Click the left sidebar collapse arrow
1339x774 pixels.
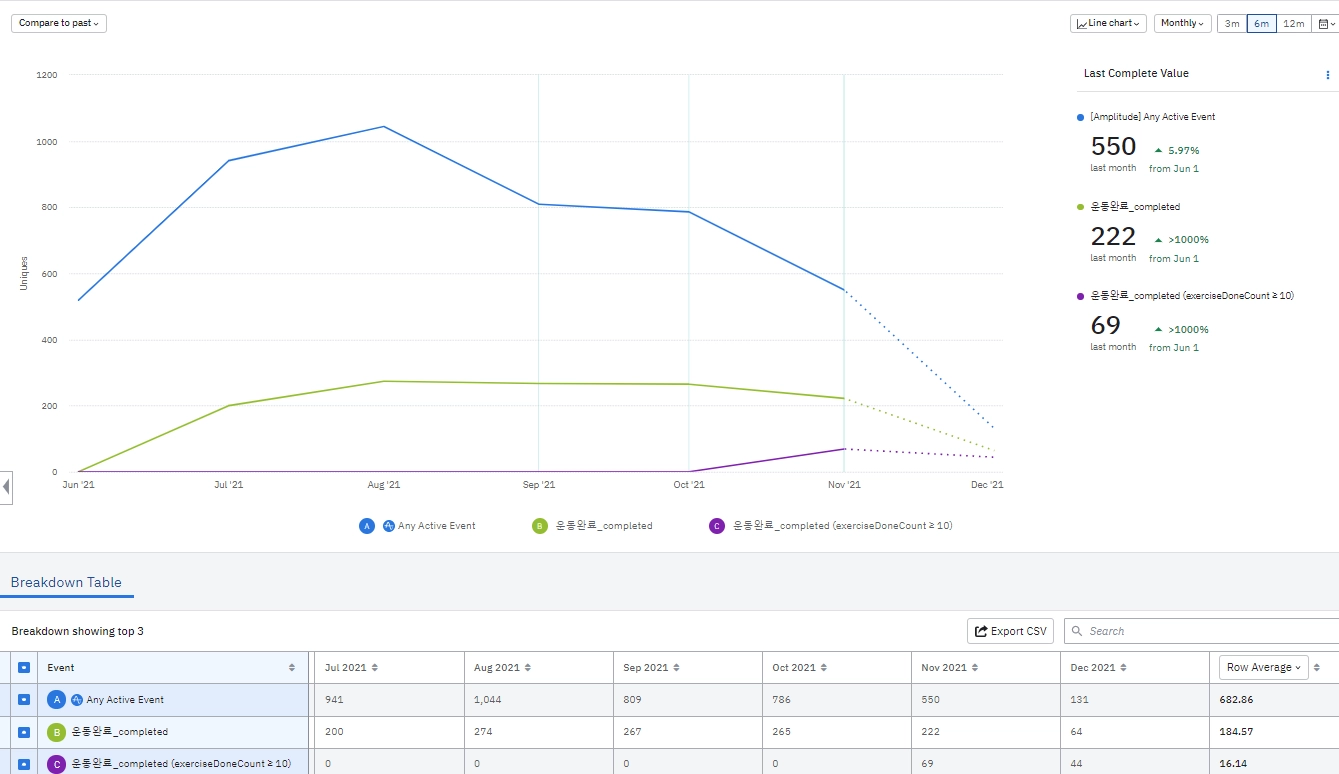click(6, 487)
